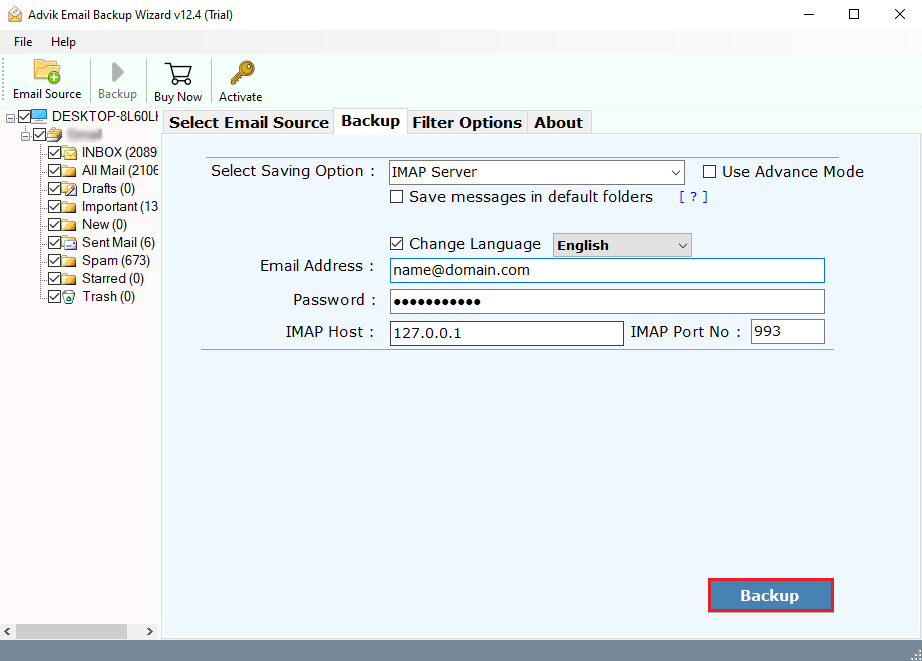Viewport: 922px width, 661px height.
Task: Switch to Select Email Source tab
Action: 249,122
